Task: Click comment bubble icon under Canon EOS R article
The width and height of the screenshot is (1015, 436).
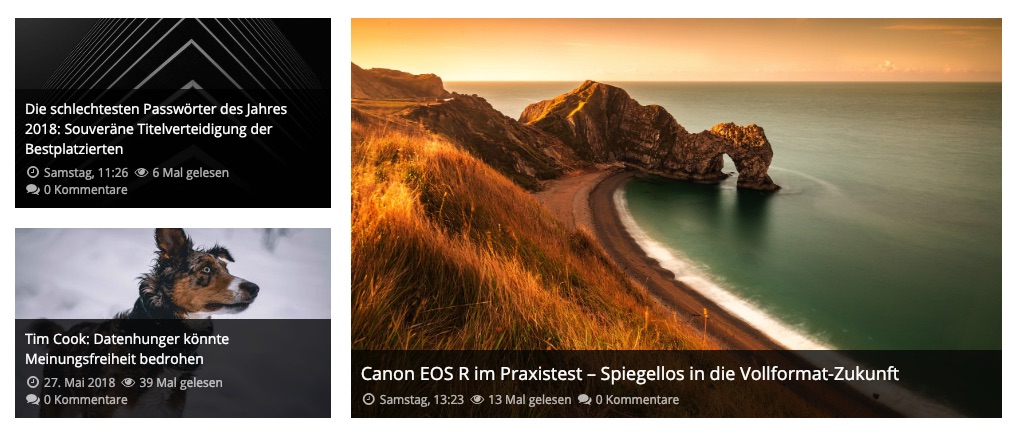Action: coord(585,399)
